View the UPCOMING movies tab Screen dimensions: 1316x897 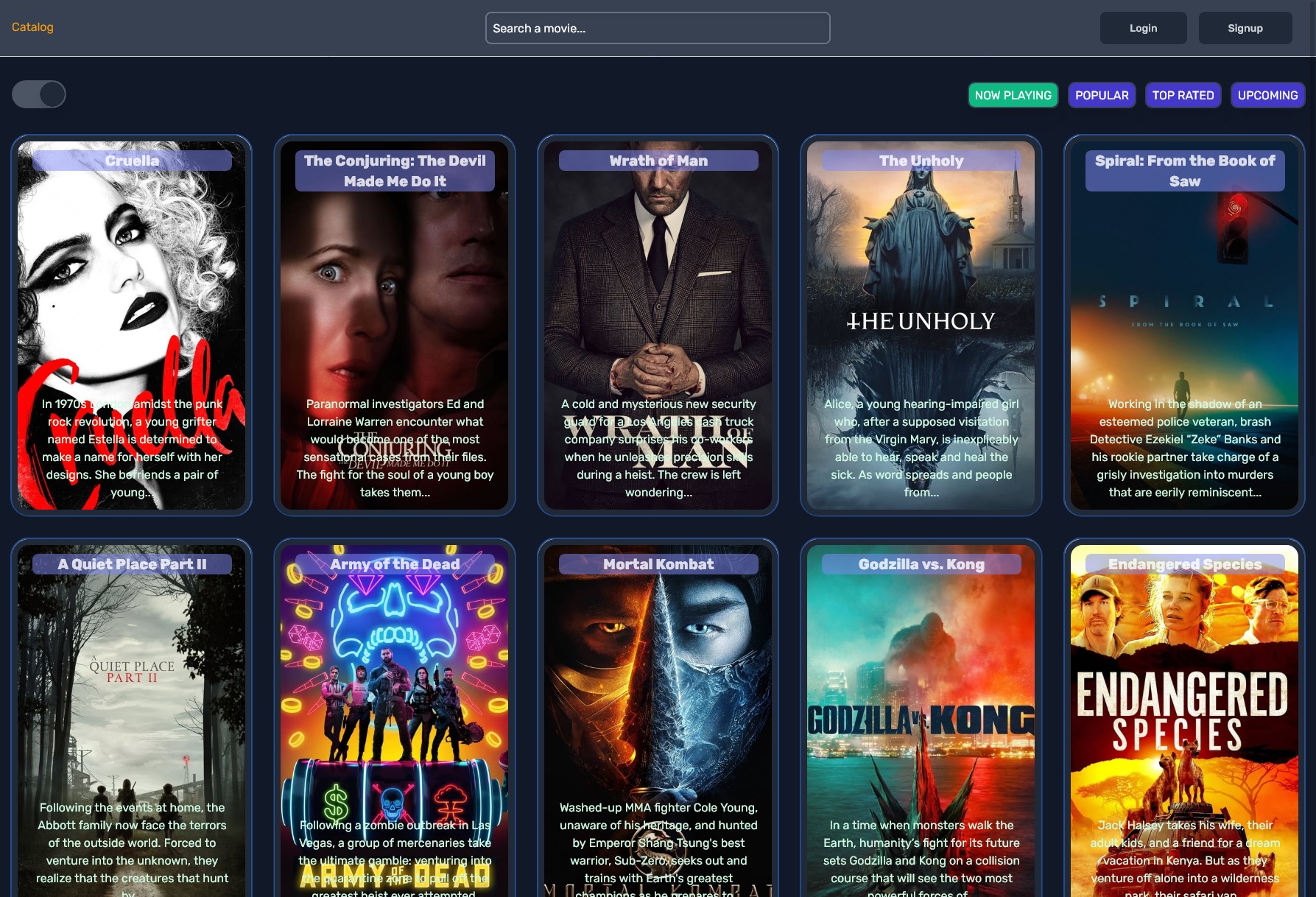[1267, 95]
